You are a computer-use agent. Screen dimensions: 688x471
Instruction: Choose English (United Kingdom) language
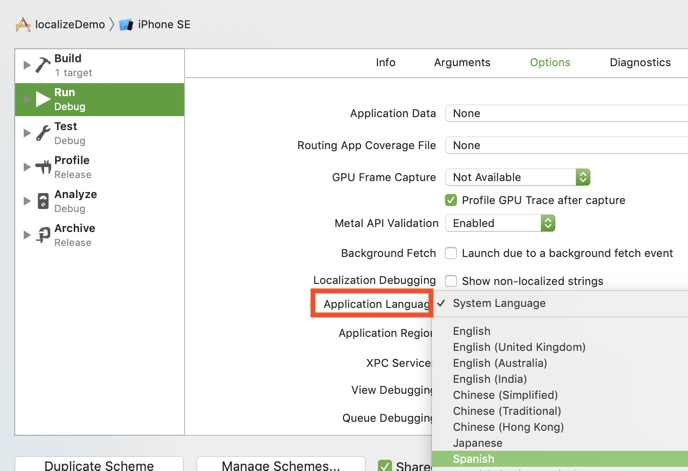[560, 347]
